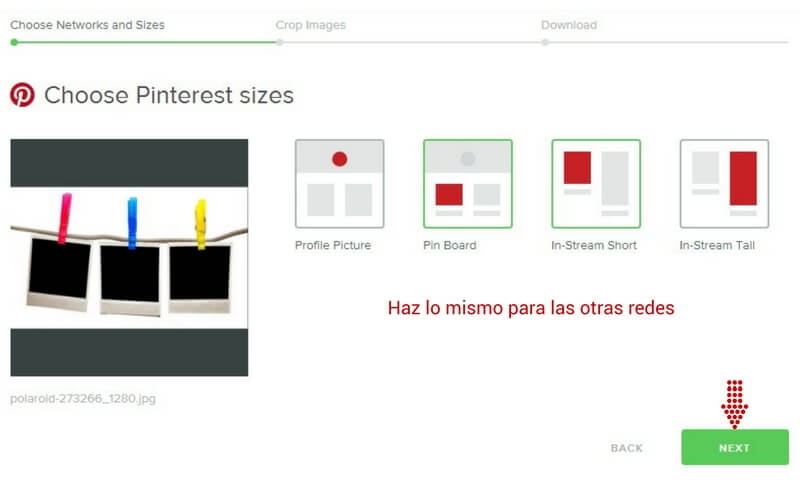Click the polaroid-273266_1280.jpg filename
This screenshot has height=500, width=800.
click(83, 399)
